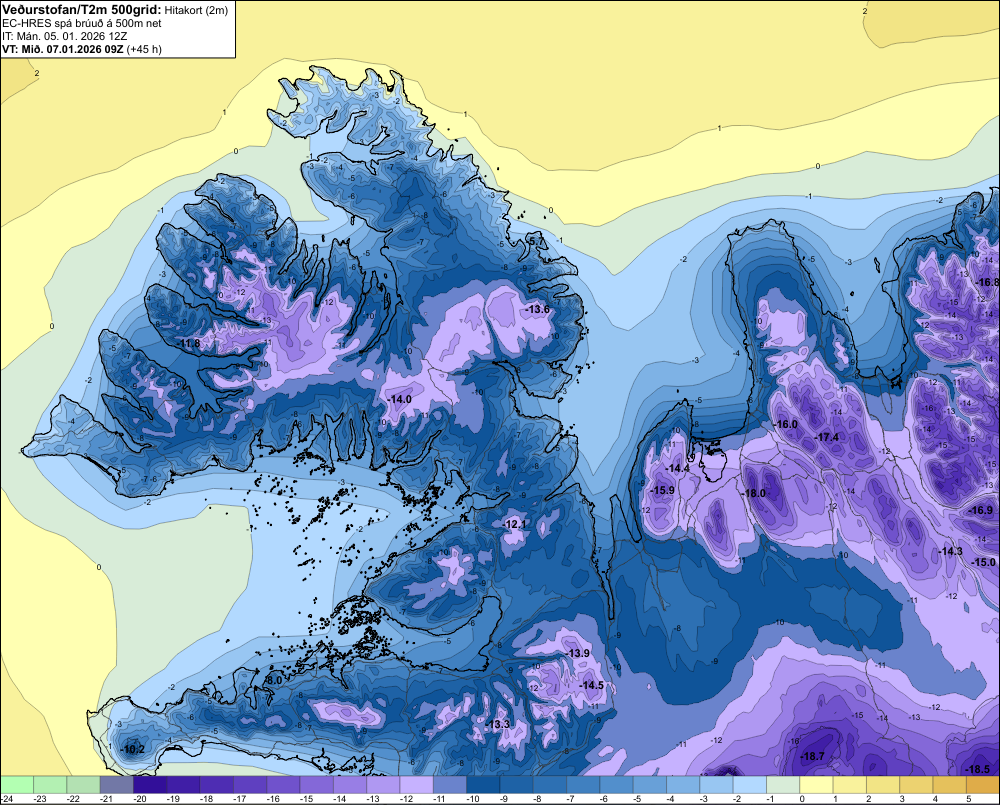1000x805 pixels.
Task: Click the 'EC-HRES spá brúuð á 500m net' line
Action: [82, 23]
